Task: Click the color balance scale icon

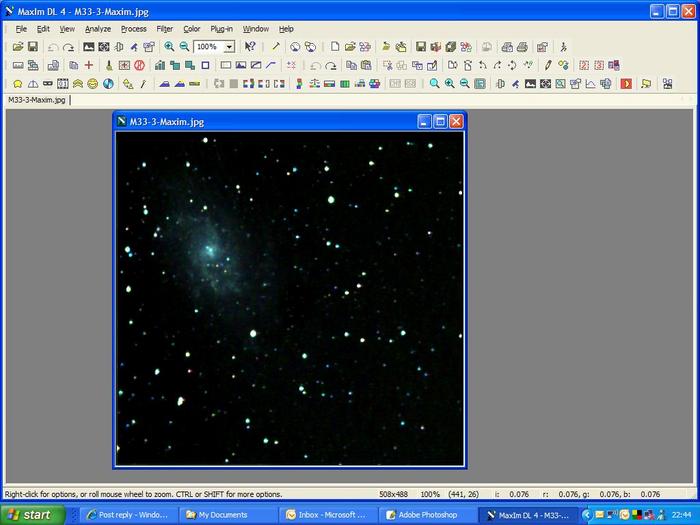Action: 314,83
